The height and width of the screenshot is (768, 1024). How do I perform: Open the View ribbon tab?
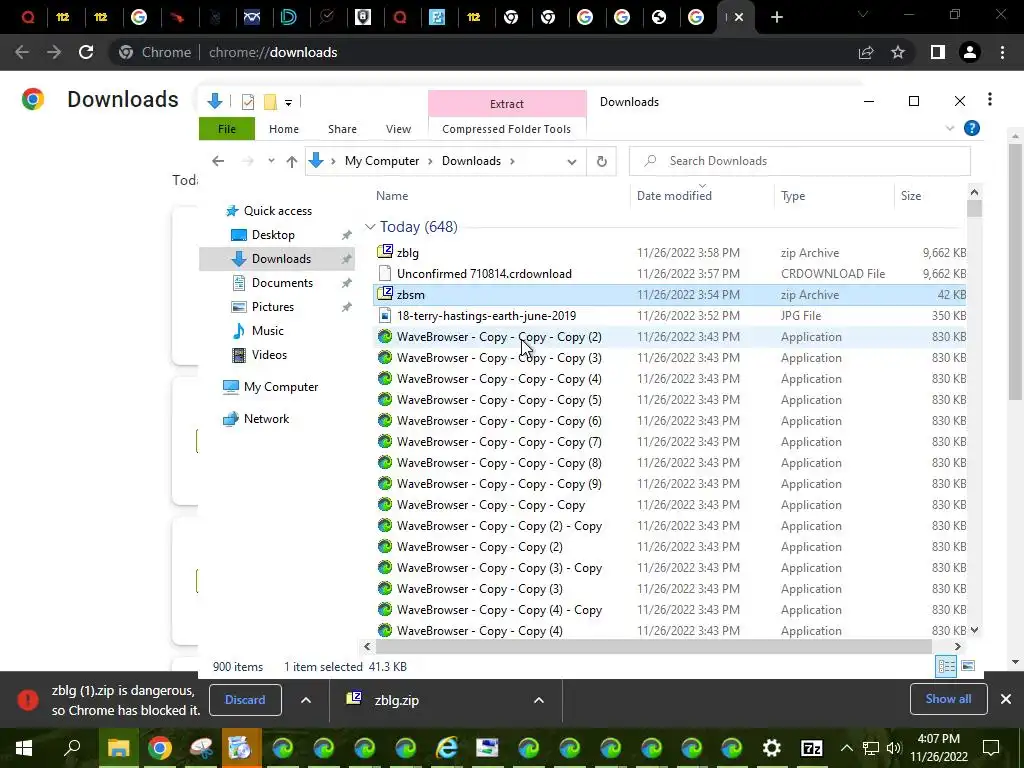click(398, 129)
